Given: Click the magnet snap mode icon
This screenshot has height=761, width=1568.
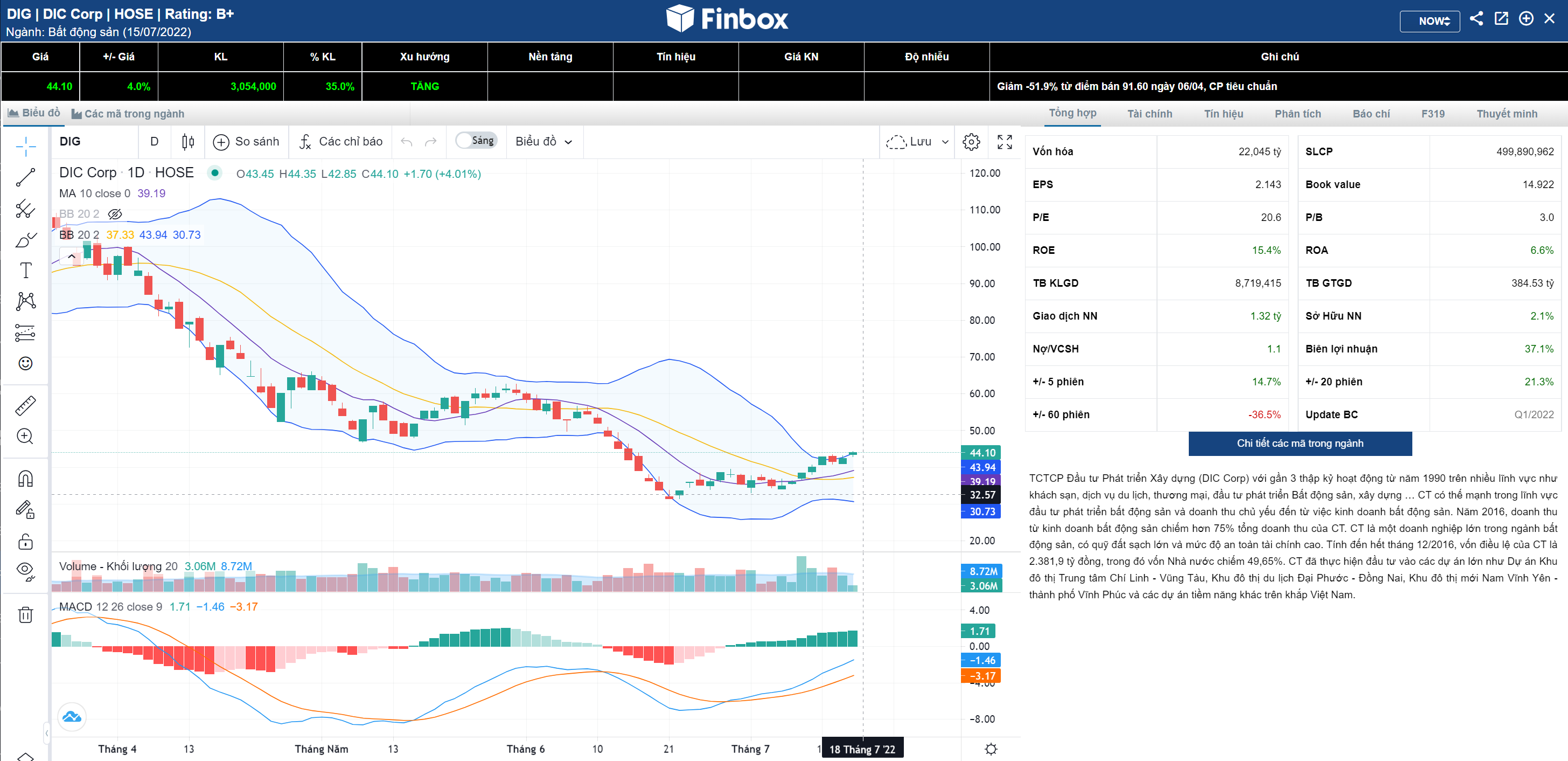Looking at the screenshot, I should coord(25,479).
